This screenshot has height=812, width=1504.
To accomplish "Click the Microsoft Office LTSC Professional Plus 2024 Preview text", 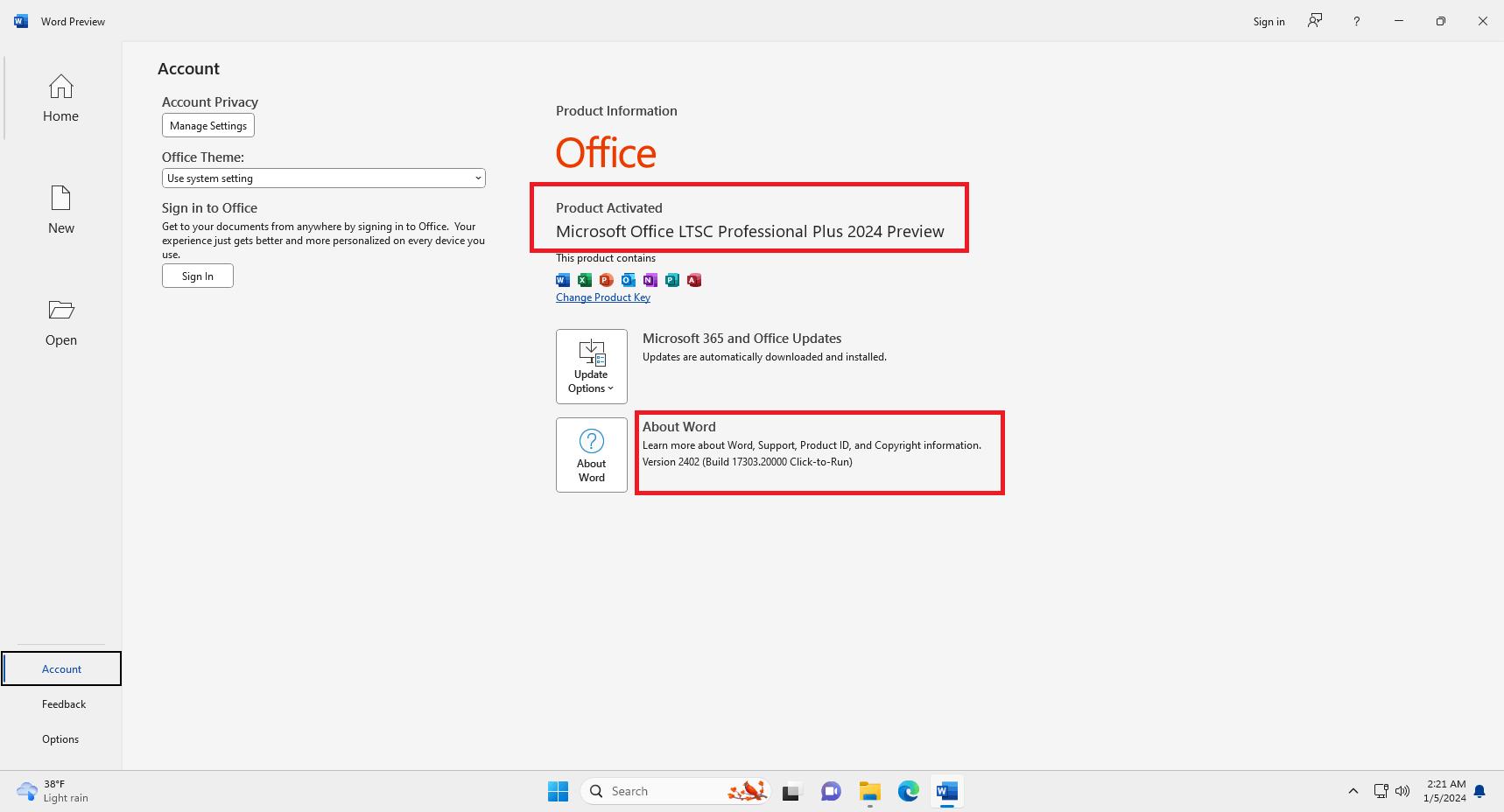I will 750,232.
